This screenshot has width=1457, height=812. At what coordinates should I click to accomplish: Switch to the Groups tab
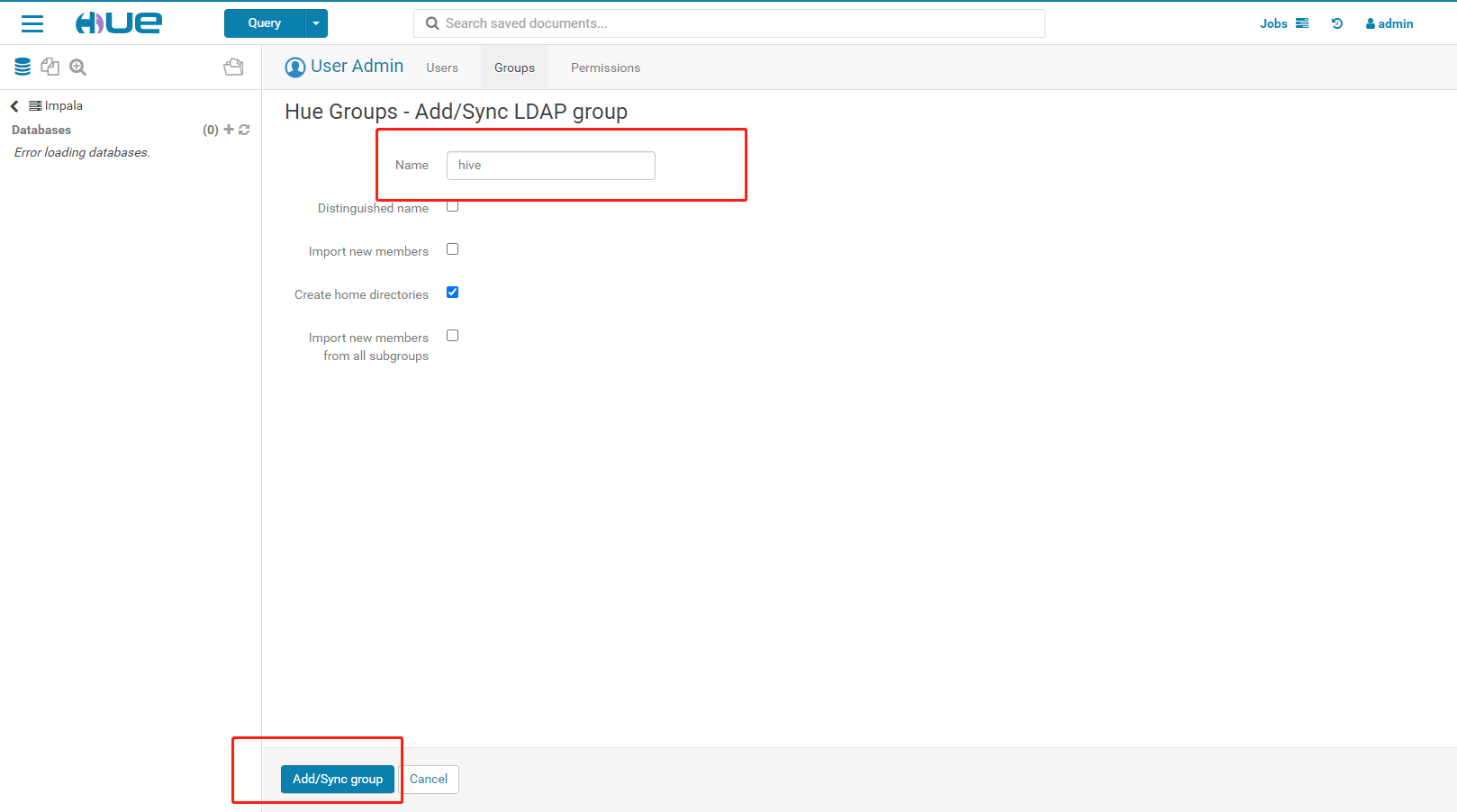point(514,68)
